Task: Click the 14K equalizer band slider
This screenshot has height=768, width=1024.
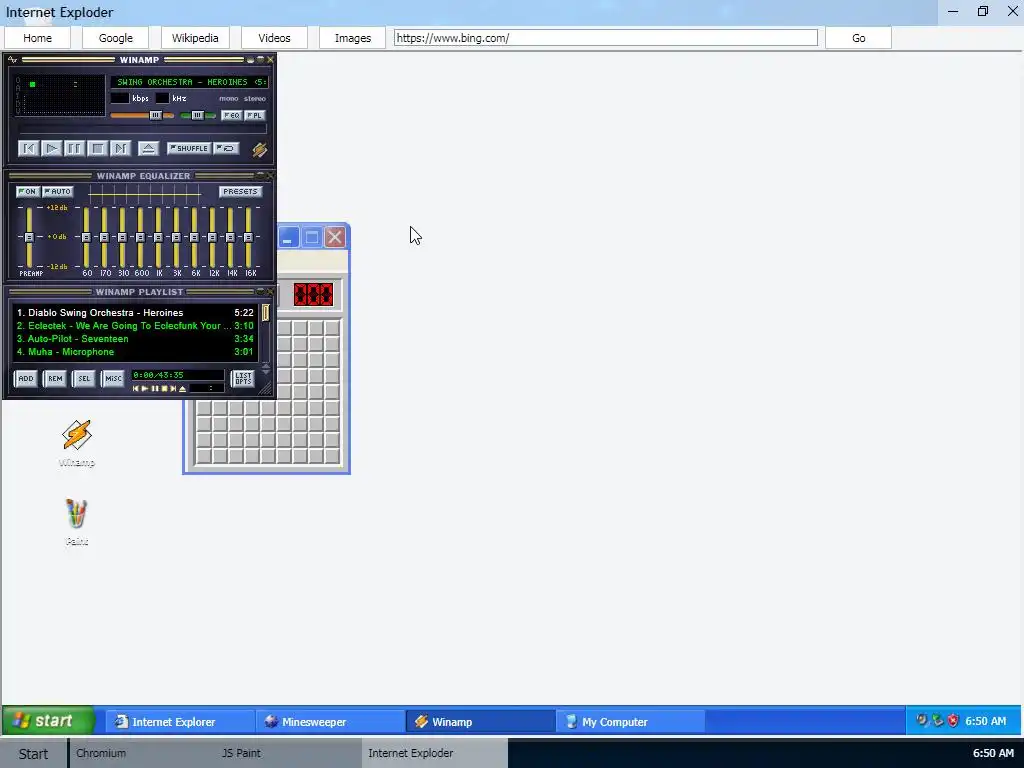Action: coord(230,237)
